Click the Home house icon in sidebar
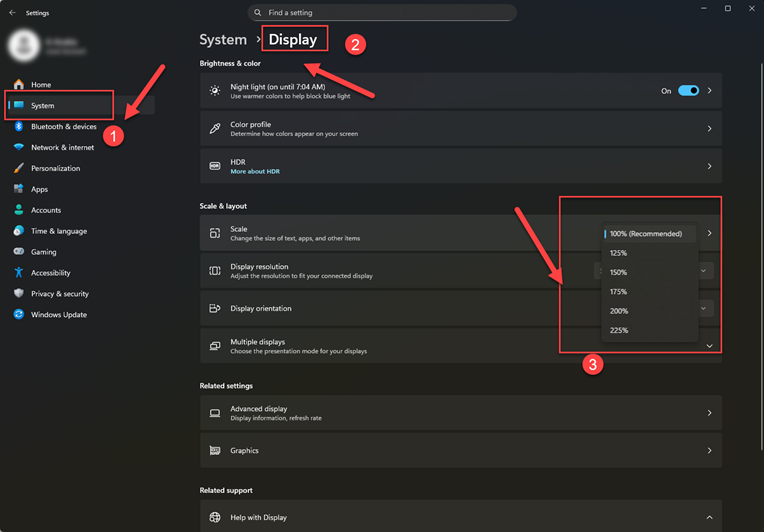764x532 pixels. tap(19, 84)
